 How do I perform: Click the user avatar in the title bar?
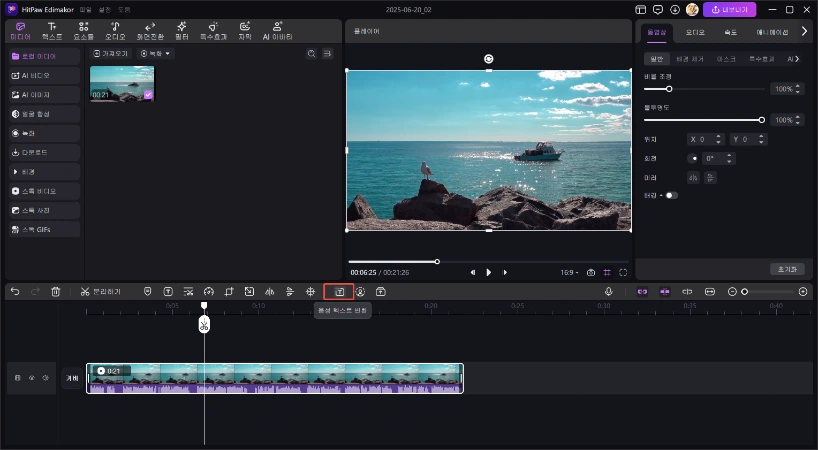692,9
